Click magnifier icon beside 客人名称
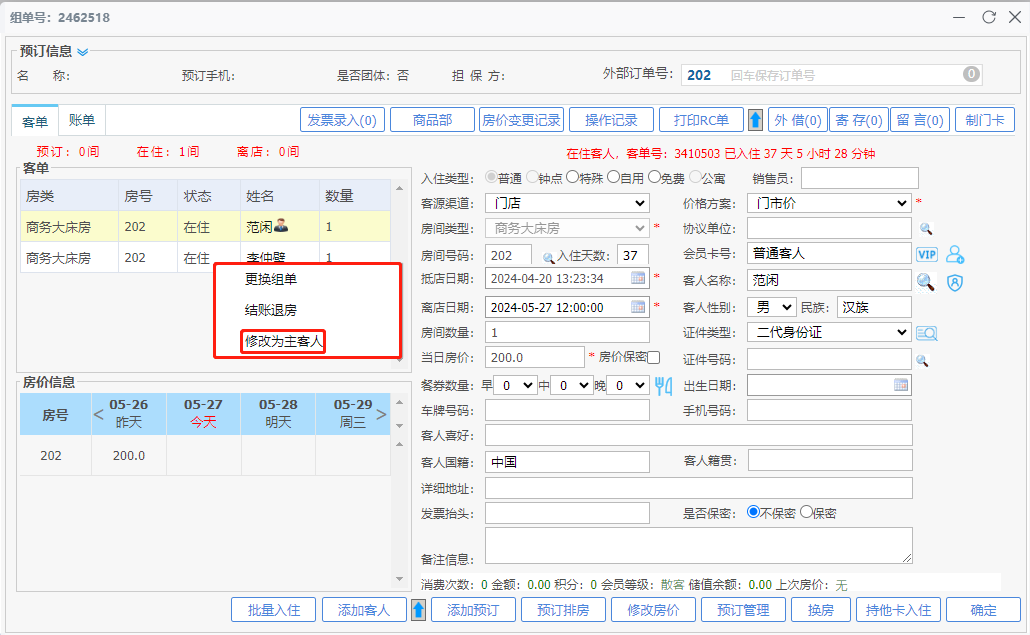The width and height of the screenshot is (1030, 635). point(926,282)
